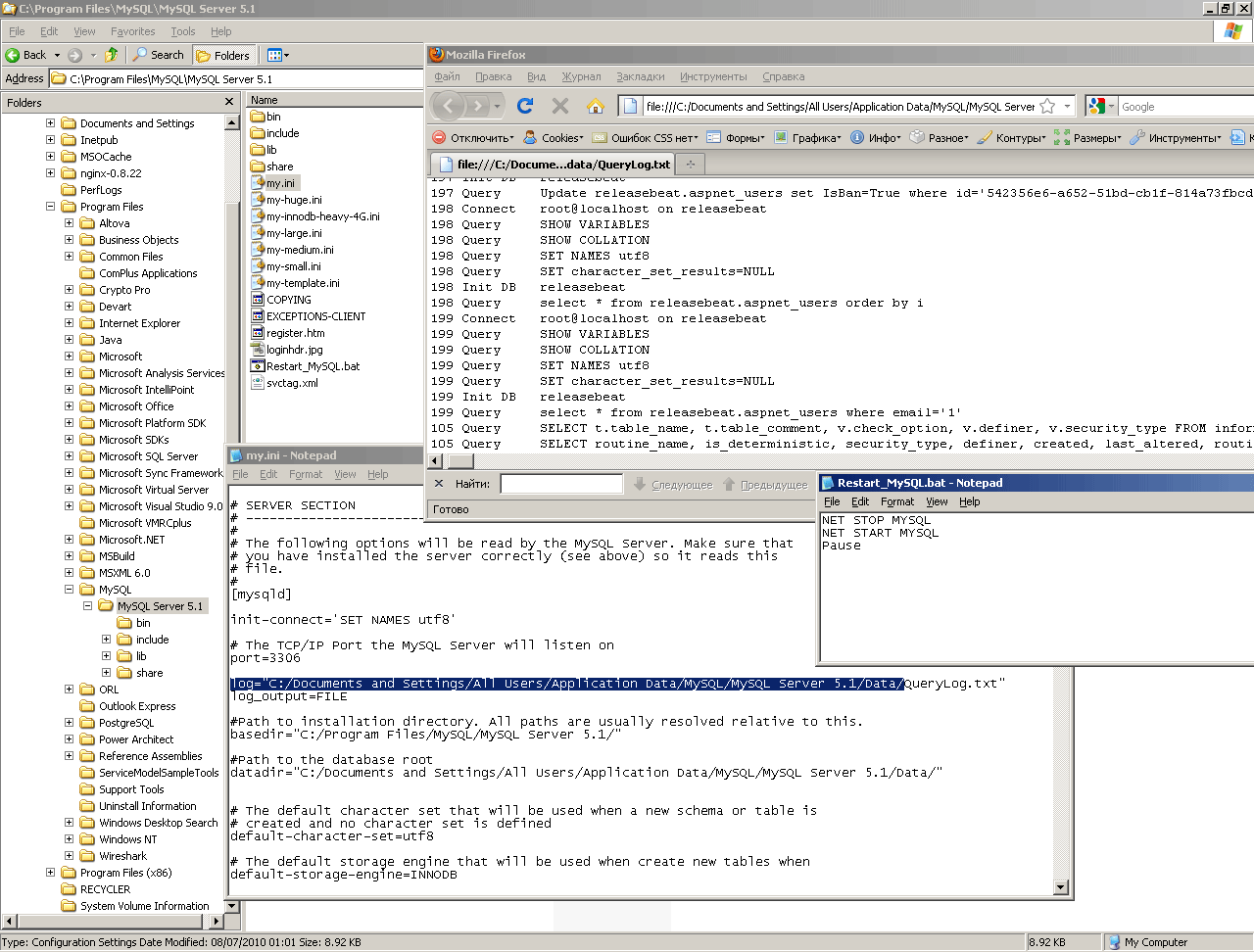This screenshot has height=952, width=1254.
Task: Open the new tab button in Firefox
Action: coord(690,164)
